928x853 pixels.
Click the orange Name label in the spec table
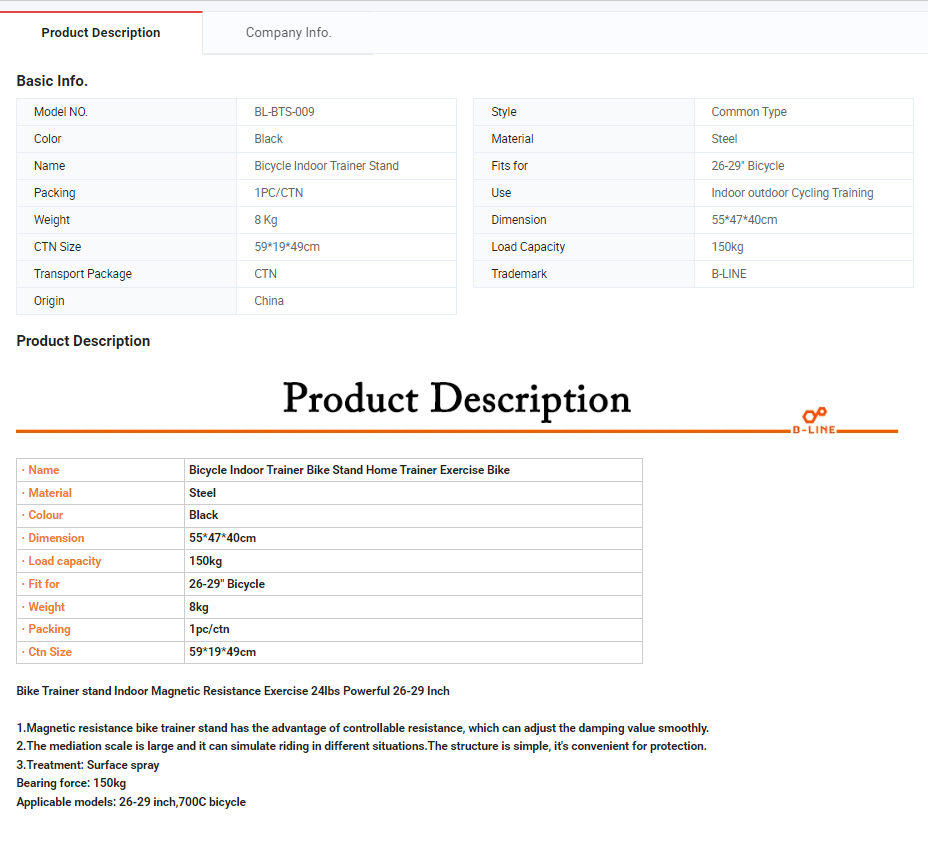click(44, 470)
